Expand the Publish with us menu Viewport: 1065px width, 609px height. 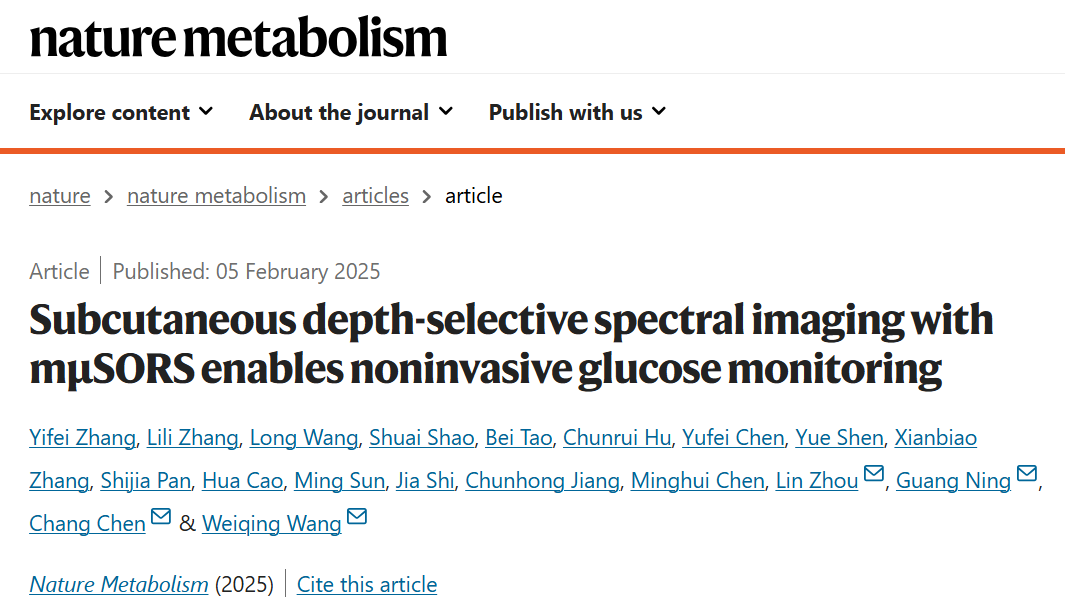(577, 112)
